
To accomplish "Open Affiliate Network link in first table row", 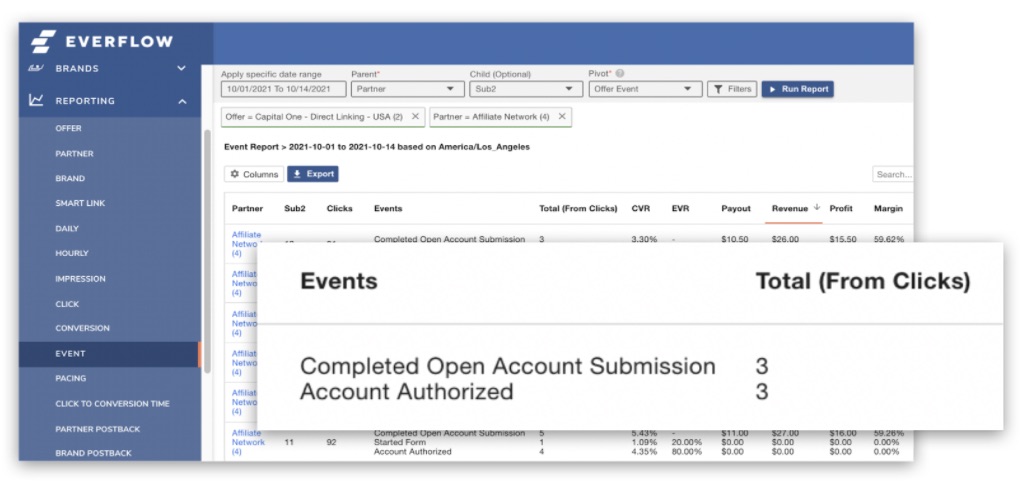I will (246, 243).
